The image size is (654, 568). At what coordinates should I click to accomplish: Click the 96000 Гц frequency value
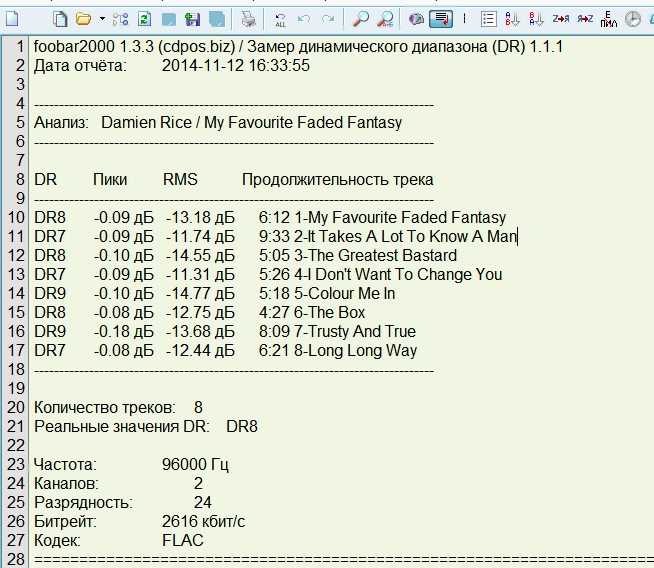[195, 465]
